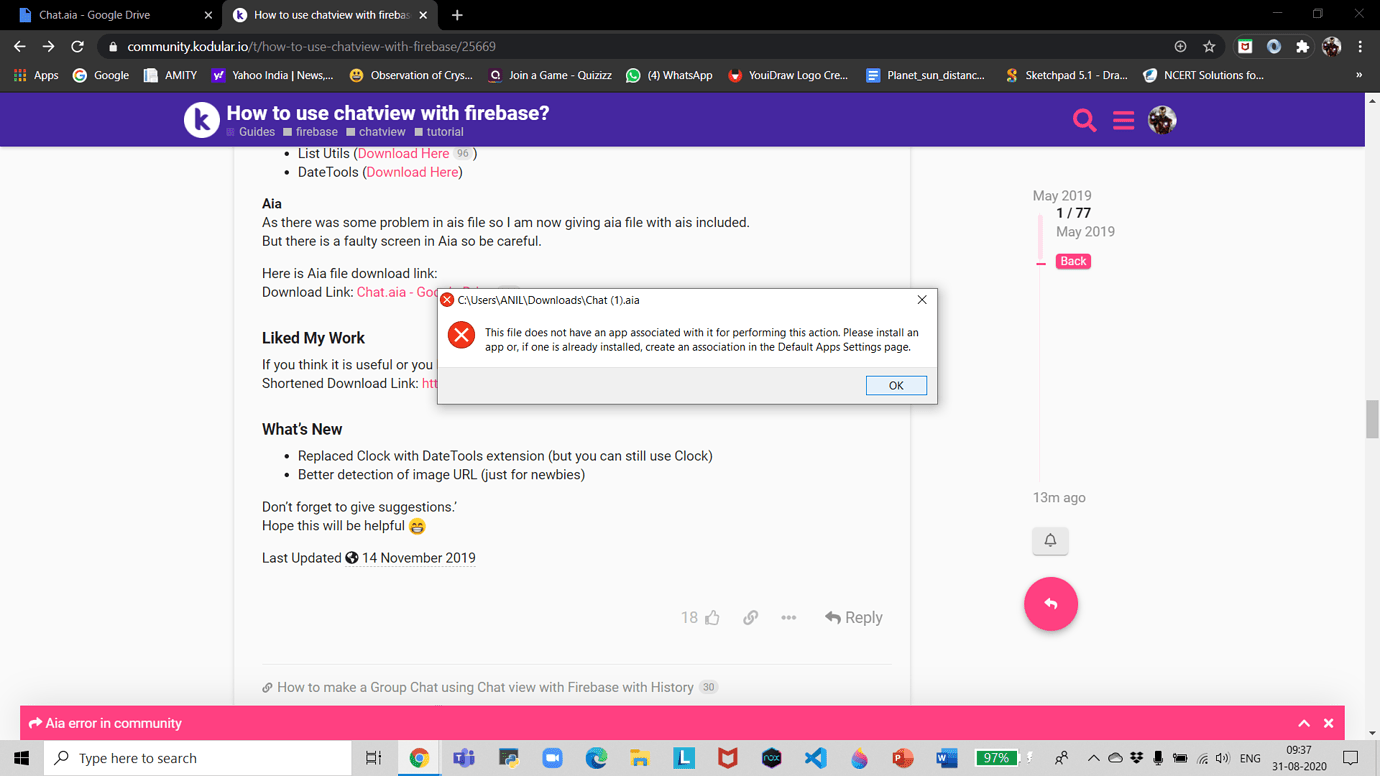This screenshot has width=1380, height=776.
Task: Open the Chrome extensions puzzle icon
Action: click(1302, 46)
